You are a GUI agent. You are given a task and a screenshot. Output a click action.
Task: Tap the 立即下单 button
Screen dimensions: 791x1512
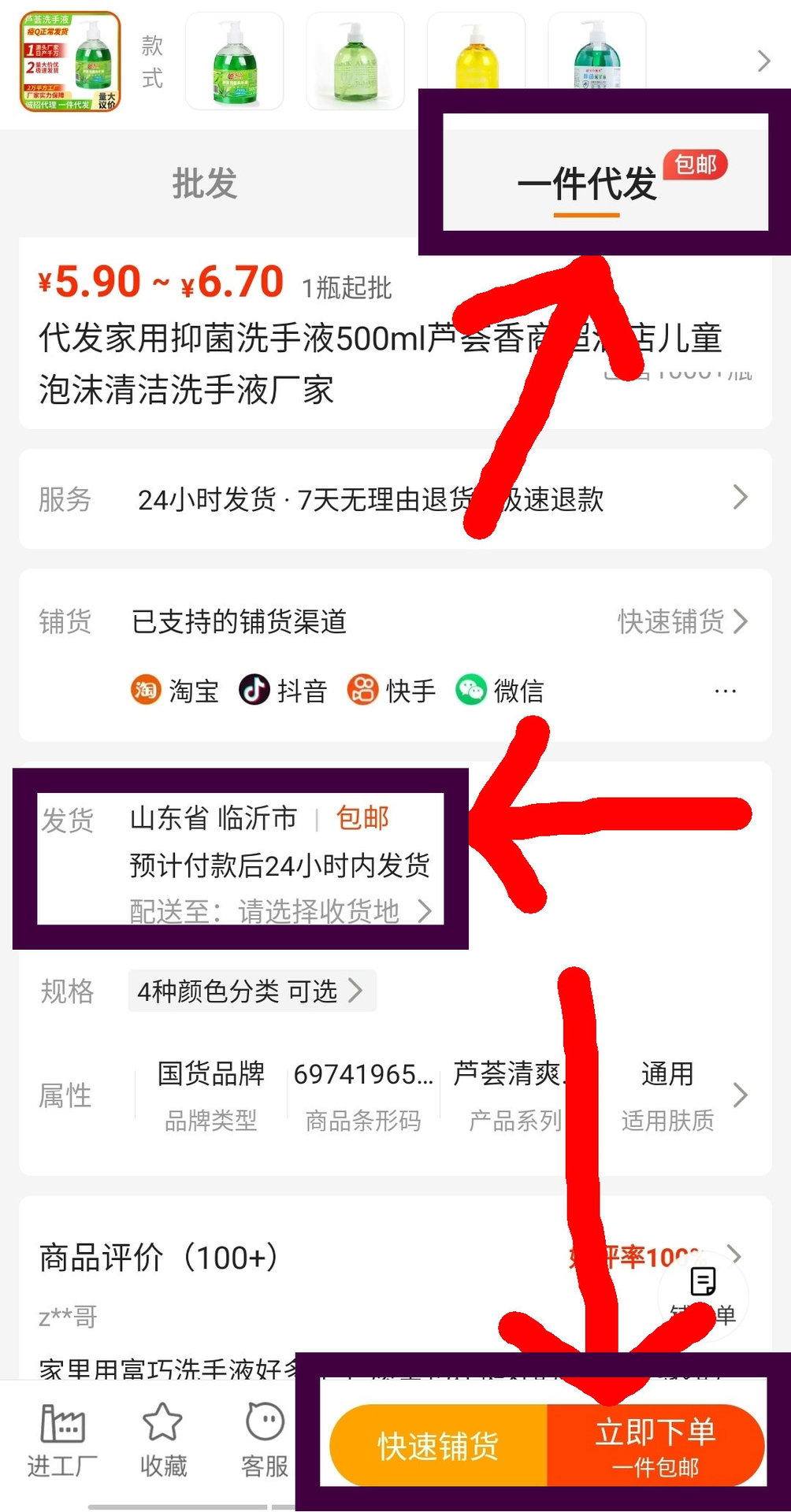(655, 1446)
